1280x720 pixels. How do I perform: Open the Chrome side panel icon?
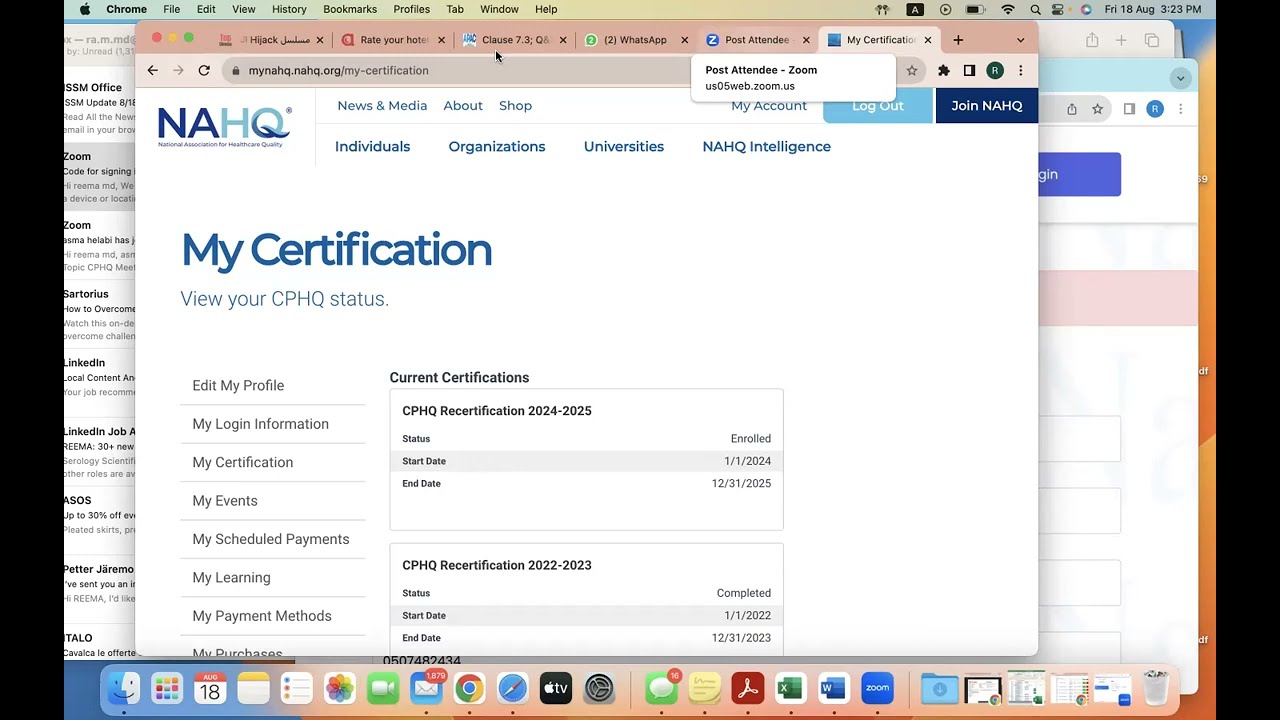coord(969,71)
